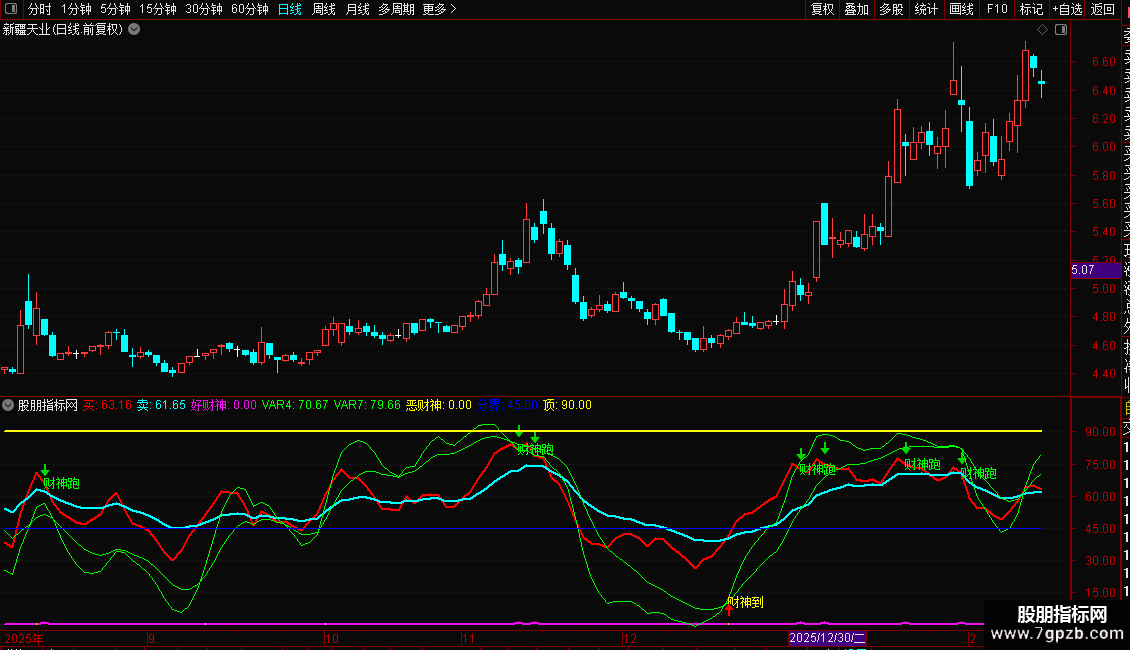1130x650 pixels.
Task: Open the 统计 statistics tool
Action: (x=926, y=9)
